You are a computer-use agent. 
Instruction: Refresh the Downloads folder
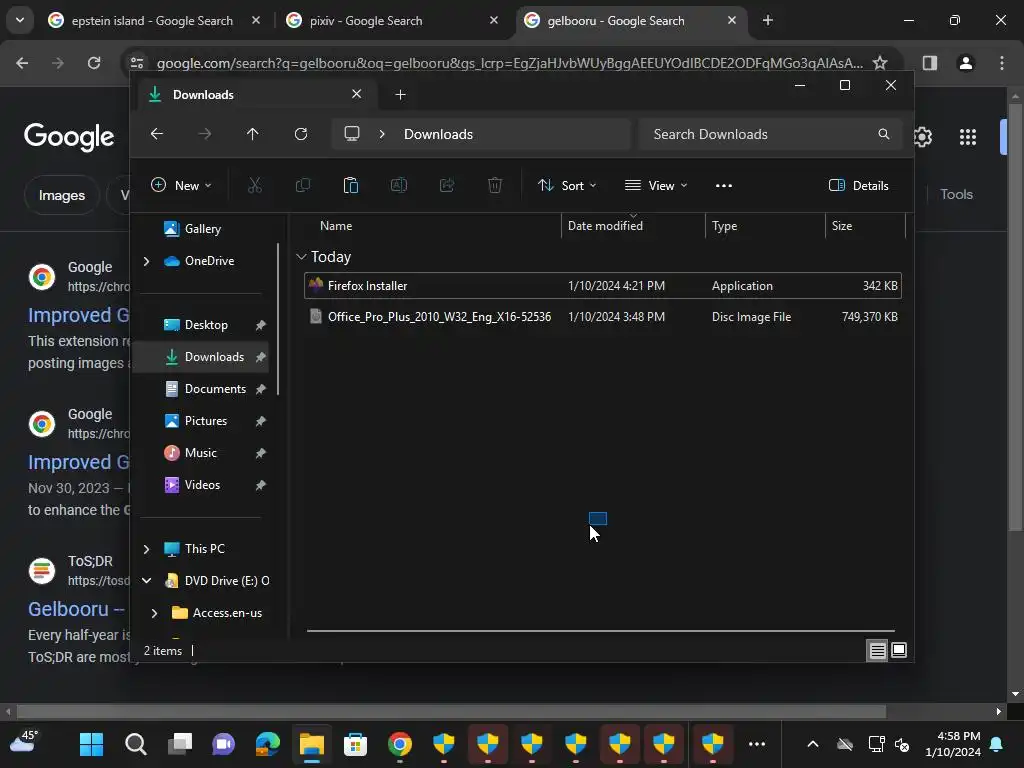300,134
